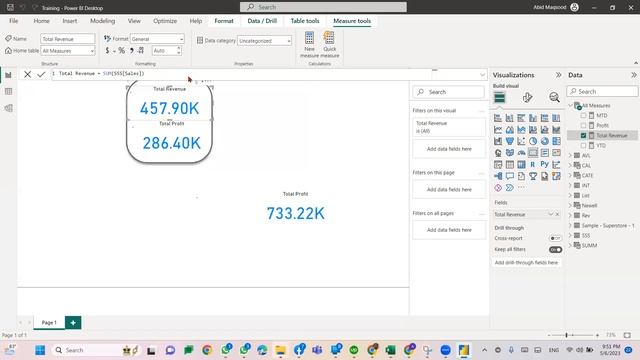Image resolution: width=640 pixels, height=360 pixels.
Task: Toggle Cross-report drill through switch
Action: [x=555, y=238]
